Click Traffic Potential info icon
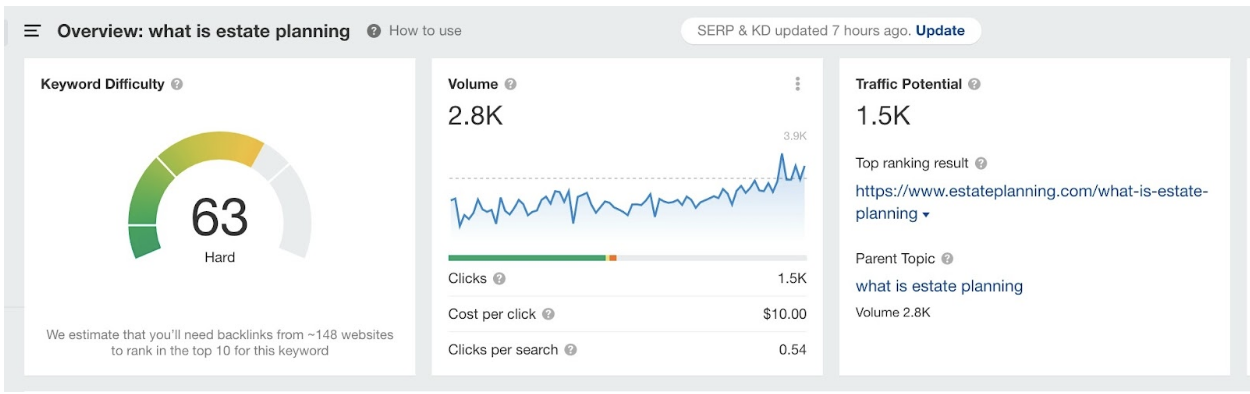The height and width of the screenshot is (394, 1250). pos(974,85)
